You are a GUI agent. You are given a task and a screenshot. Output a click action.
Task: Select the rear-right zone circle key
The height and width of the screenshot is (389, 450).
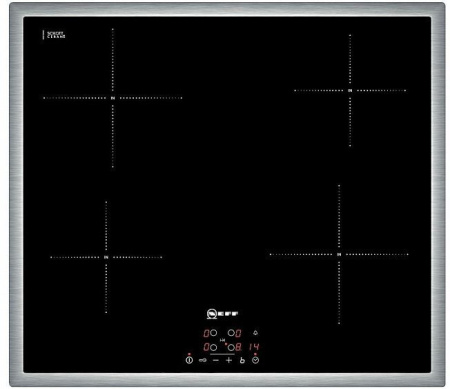[x=231, y=333]
